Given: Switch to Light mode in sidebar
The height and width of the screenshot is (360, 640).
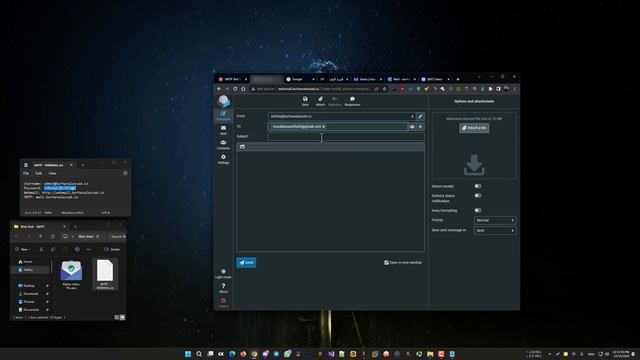Looking at the screenshot, I should tap(223, 273).
